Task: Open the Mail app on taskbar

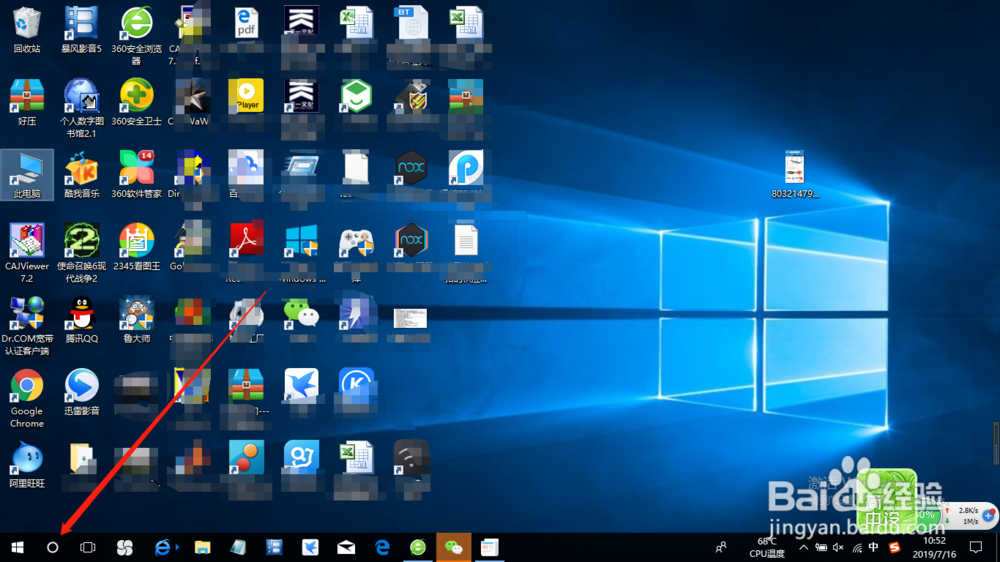Action: click(x=346, y=547)
